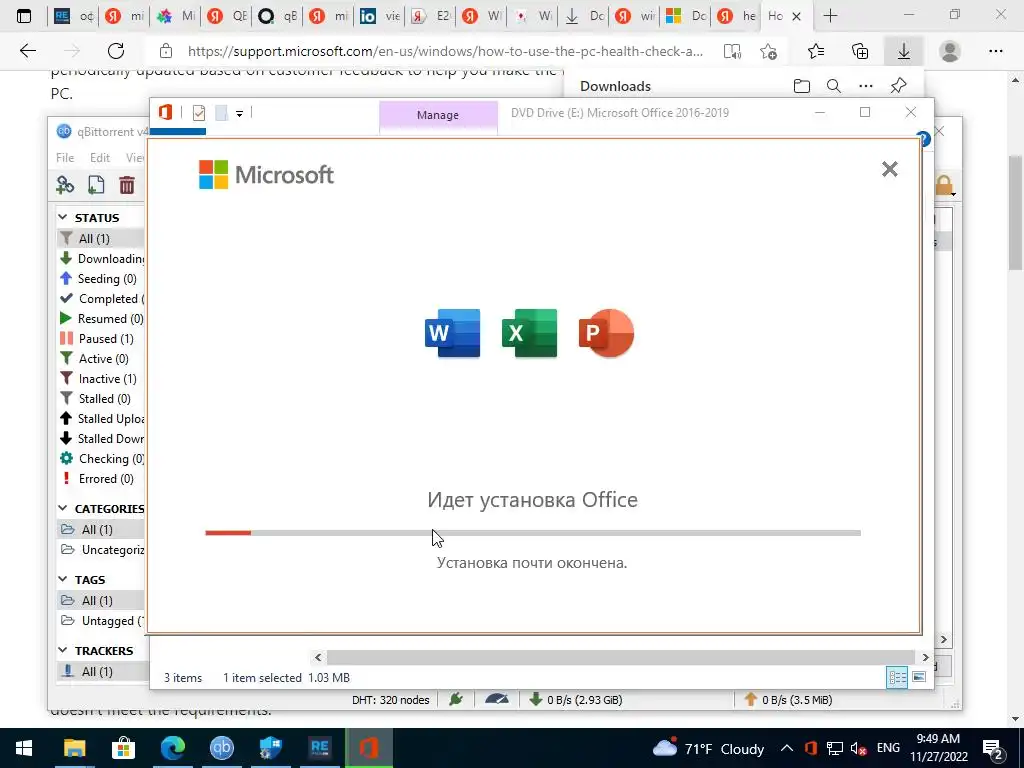Toggle alternative speed limits speedometer icon
This screenshot has width=1024, height=768.
tap(497, 699)
